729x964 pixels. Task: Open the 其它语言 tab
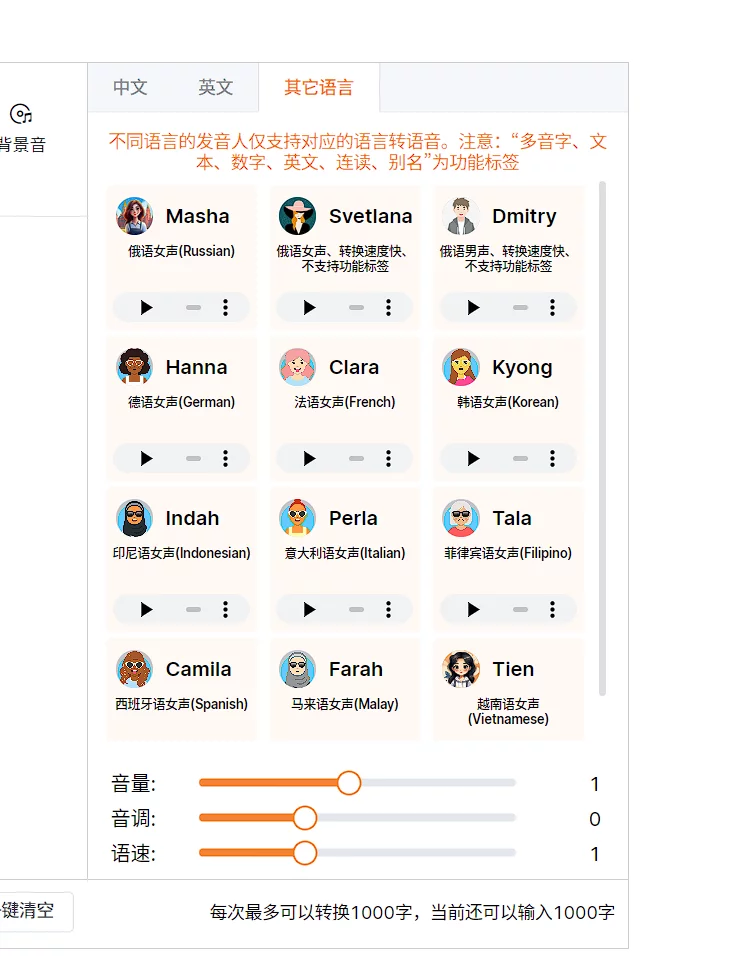coord(318,87)
